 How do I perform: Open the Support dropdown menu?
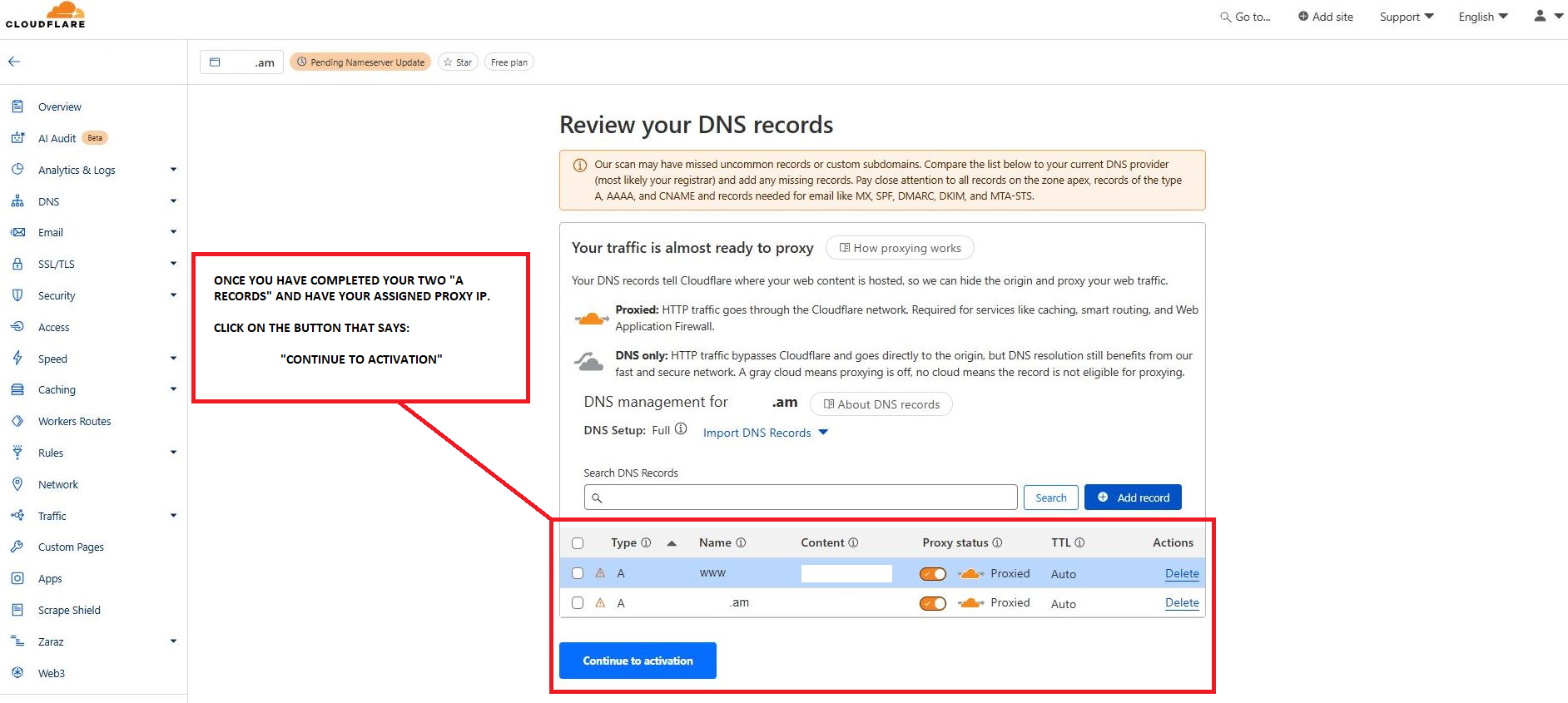(x=1407, y=17)
